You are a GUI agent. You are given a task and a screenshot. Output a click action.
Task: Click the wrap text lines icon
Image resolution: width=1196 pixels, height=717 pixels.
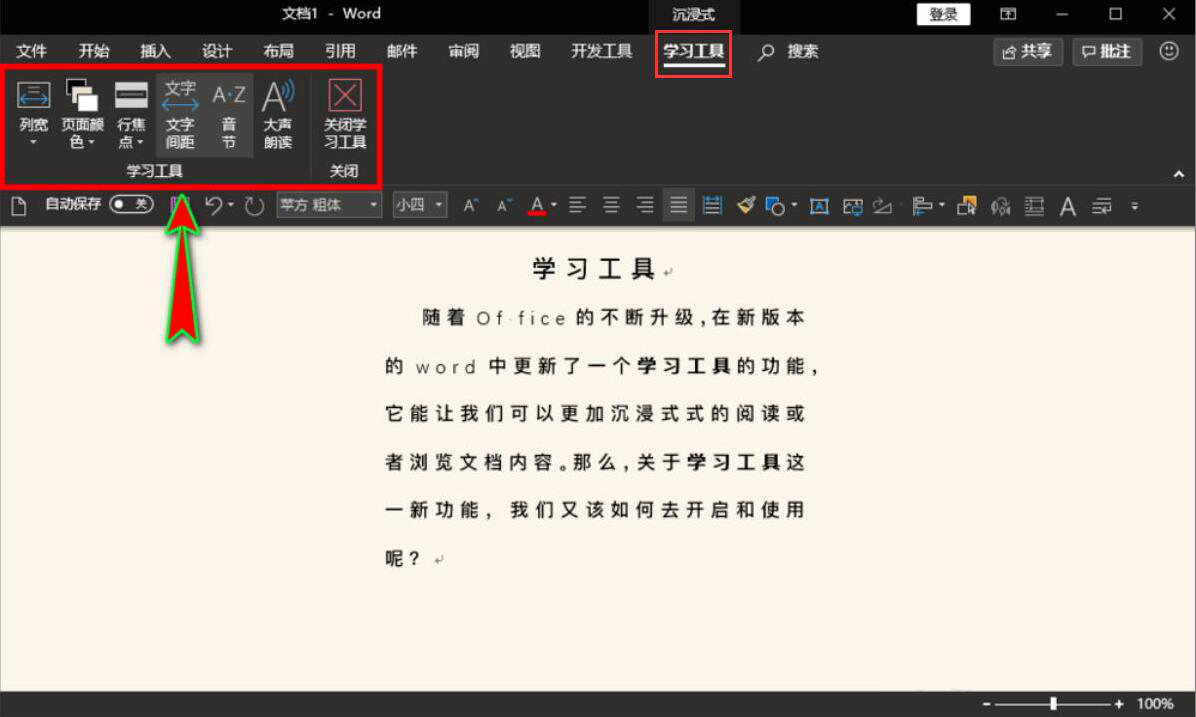pos(1101,206)
